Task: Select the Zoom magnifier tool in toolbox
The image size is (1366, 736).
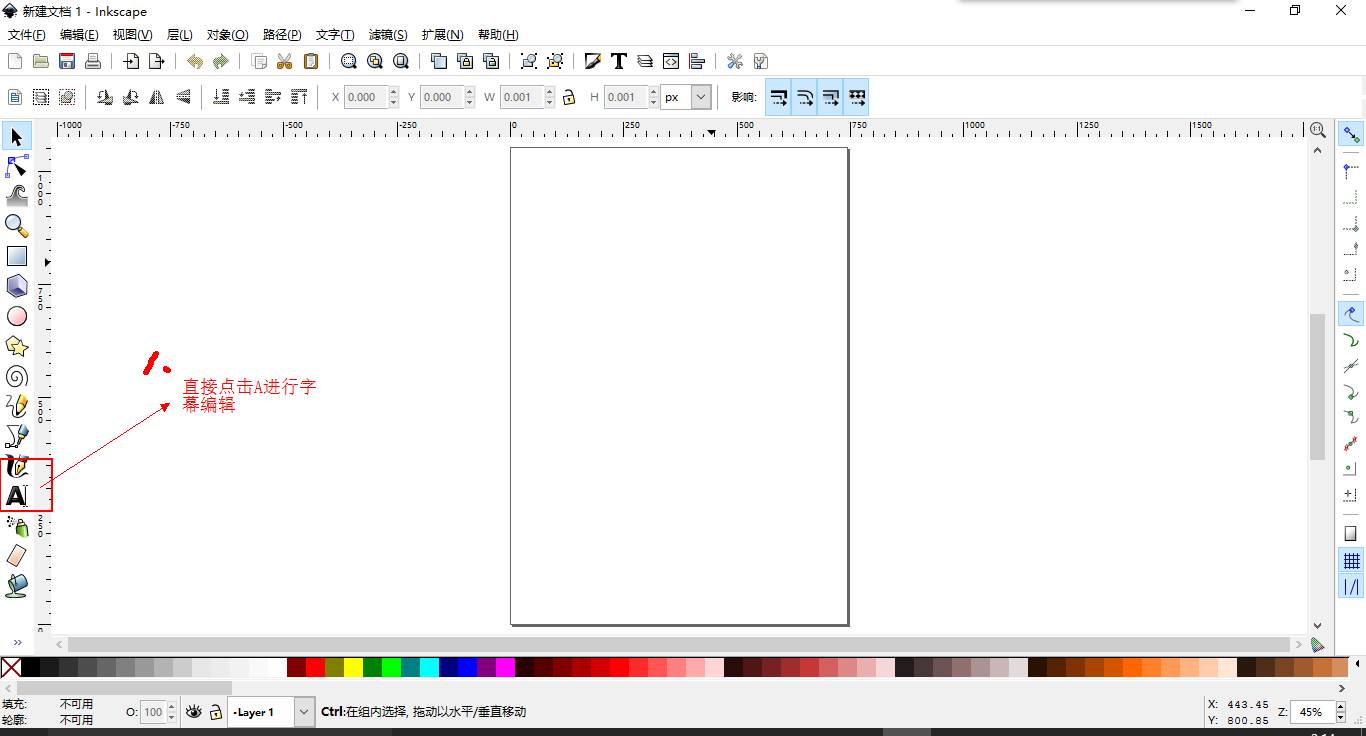Action: (17, 226)
